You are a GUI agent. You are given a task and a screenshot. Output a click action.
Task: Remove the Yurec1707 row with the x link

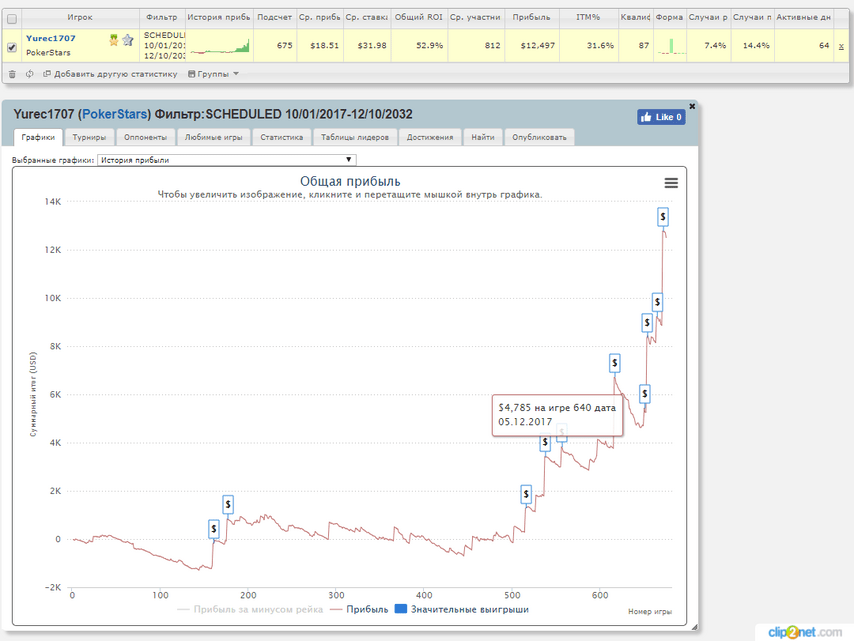tap(841, 46)
